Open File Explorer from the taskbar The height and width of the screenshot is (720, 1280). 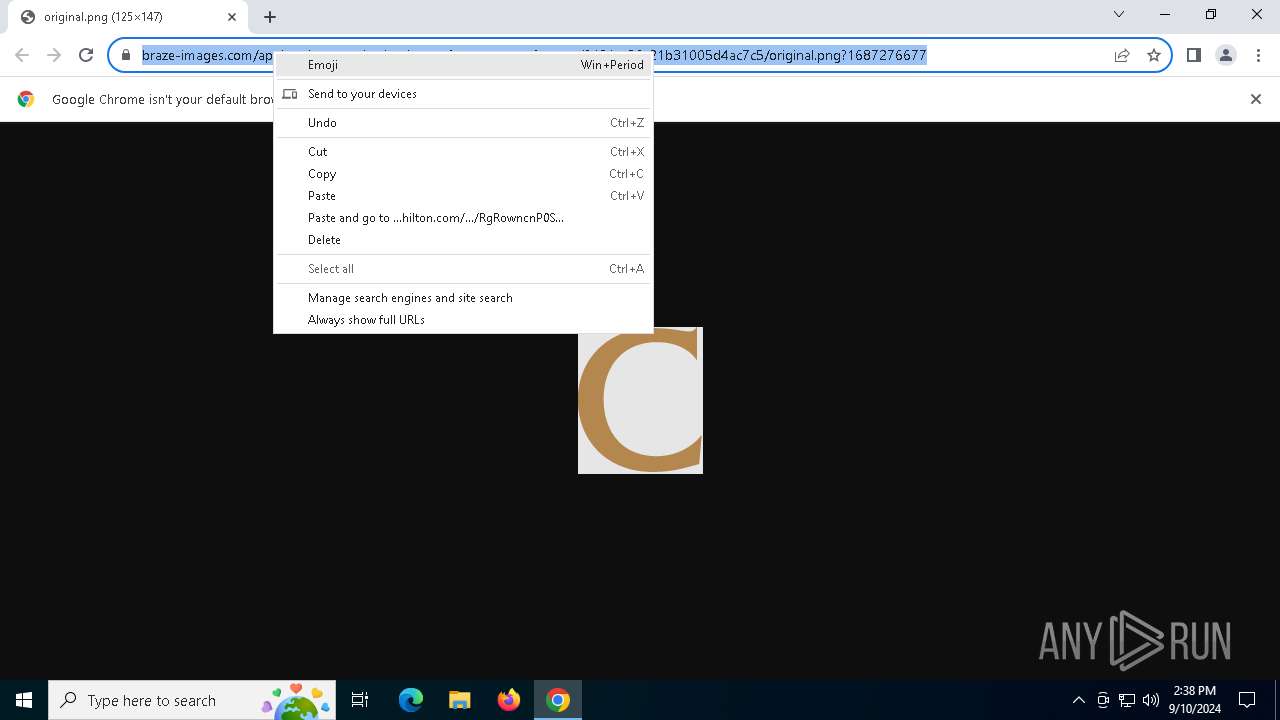coord(460,700)
